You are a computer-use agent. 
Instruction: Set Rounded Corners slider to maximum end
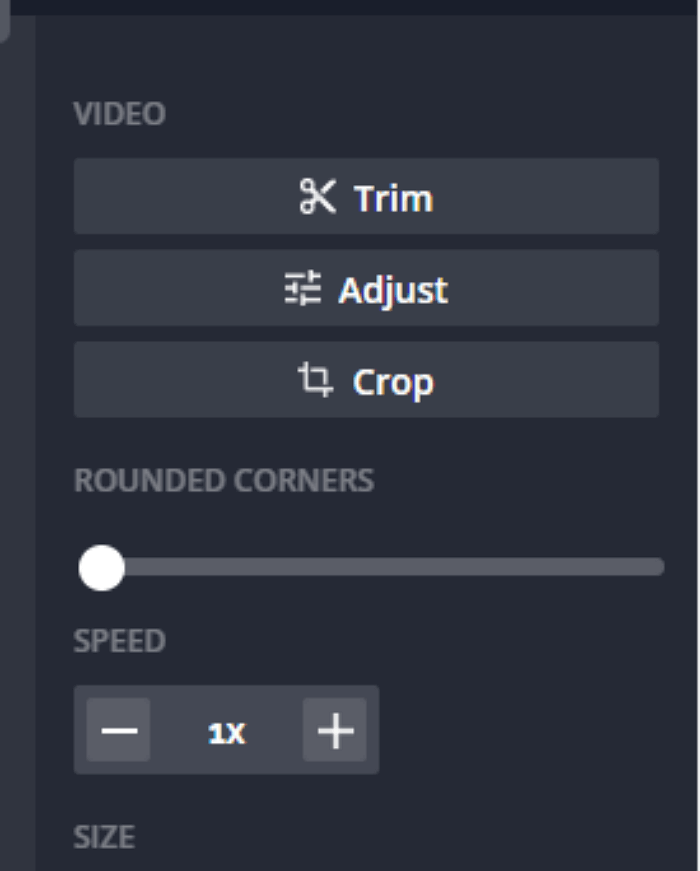point(658,568)
